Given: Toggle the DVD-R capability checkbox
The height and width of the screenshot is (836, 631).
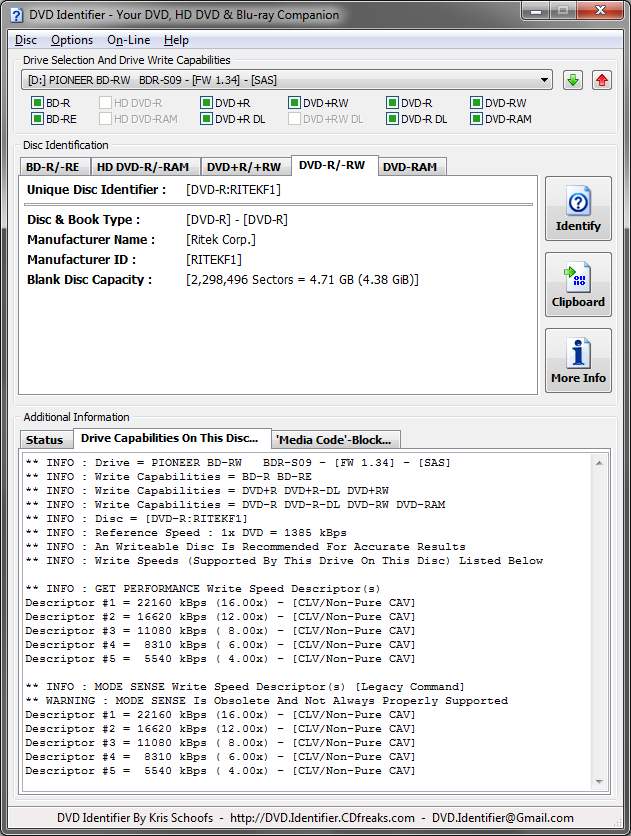Looking at the screenshot, I should point(392,103).
